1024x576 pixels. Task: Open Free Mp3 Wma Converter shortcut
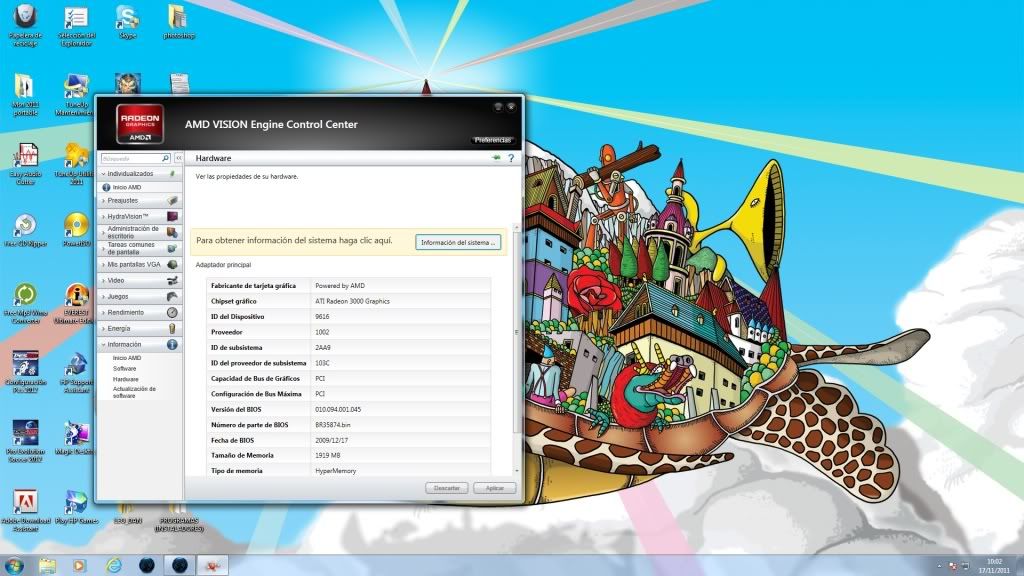pyautogui.click(x=25, y=304)
